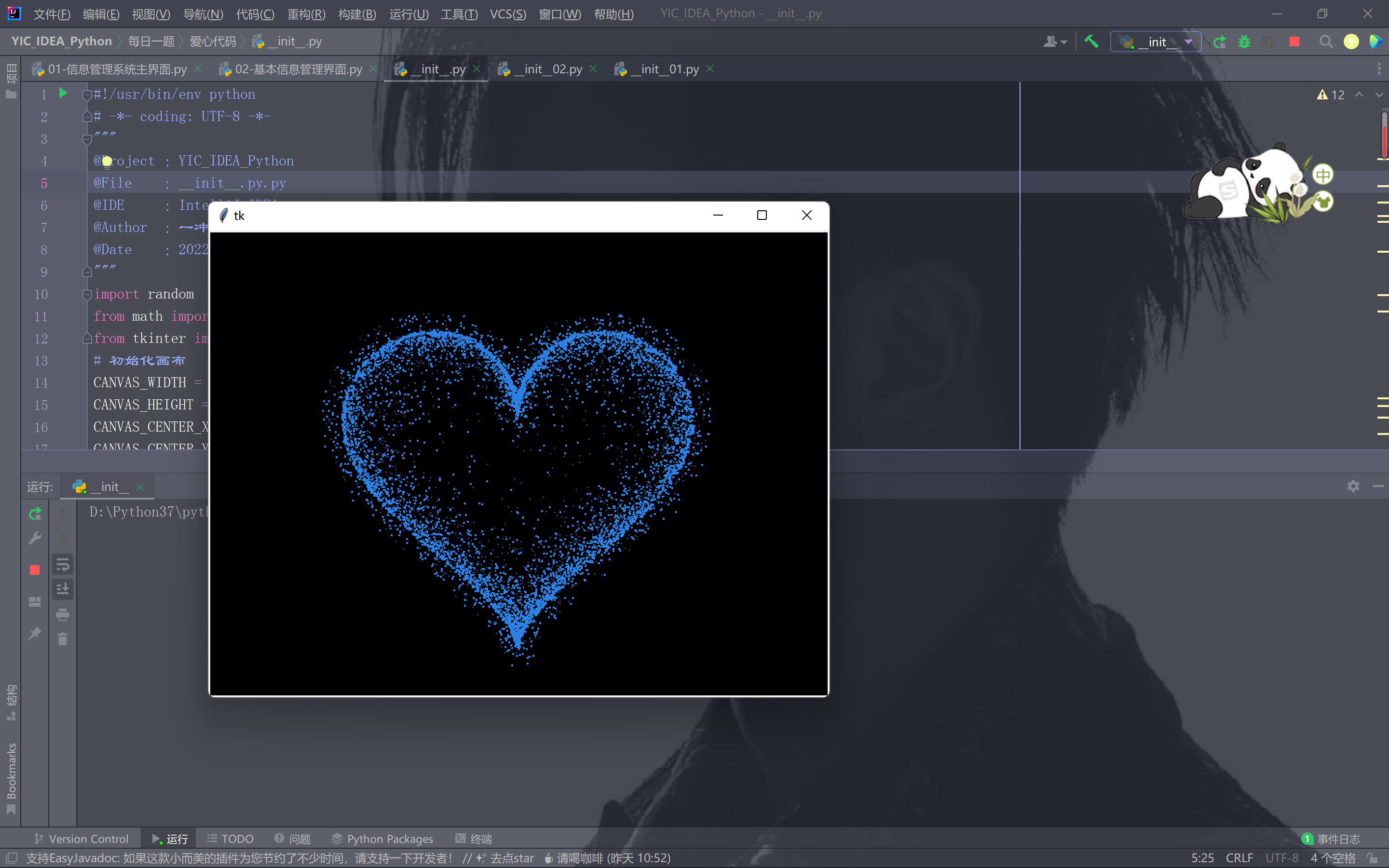
Task: Open the 文件(F) menu
Action: [52, 14]
